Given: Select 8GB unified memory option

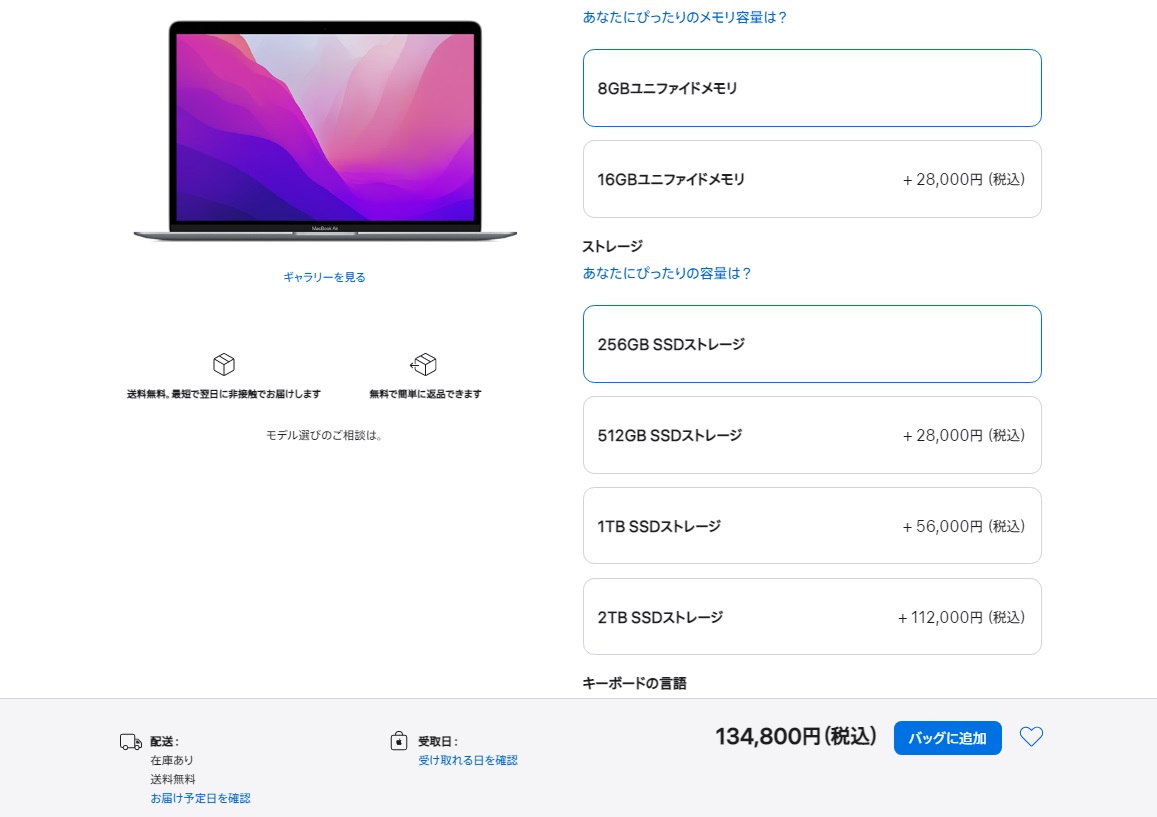Looking at the screenshot, I should [x=812, y=88].
